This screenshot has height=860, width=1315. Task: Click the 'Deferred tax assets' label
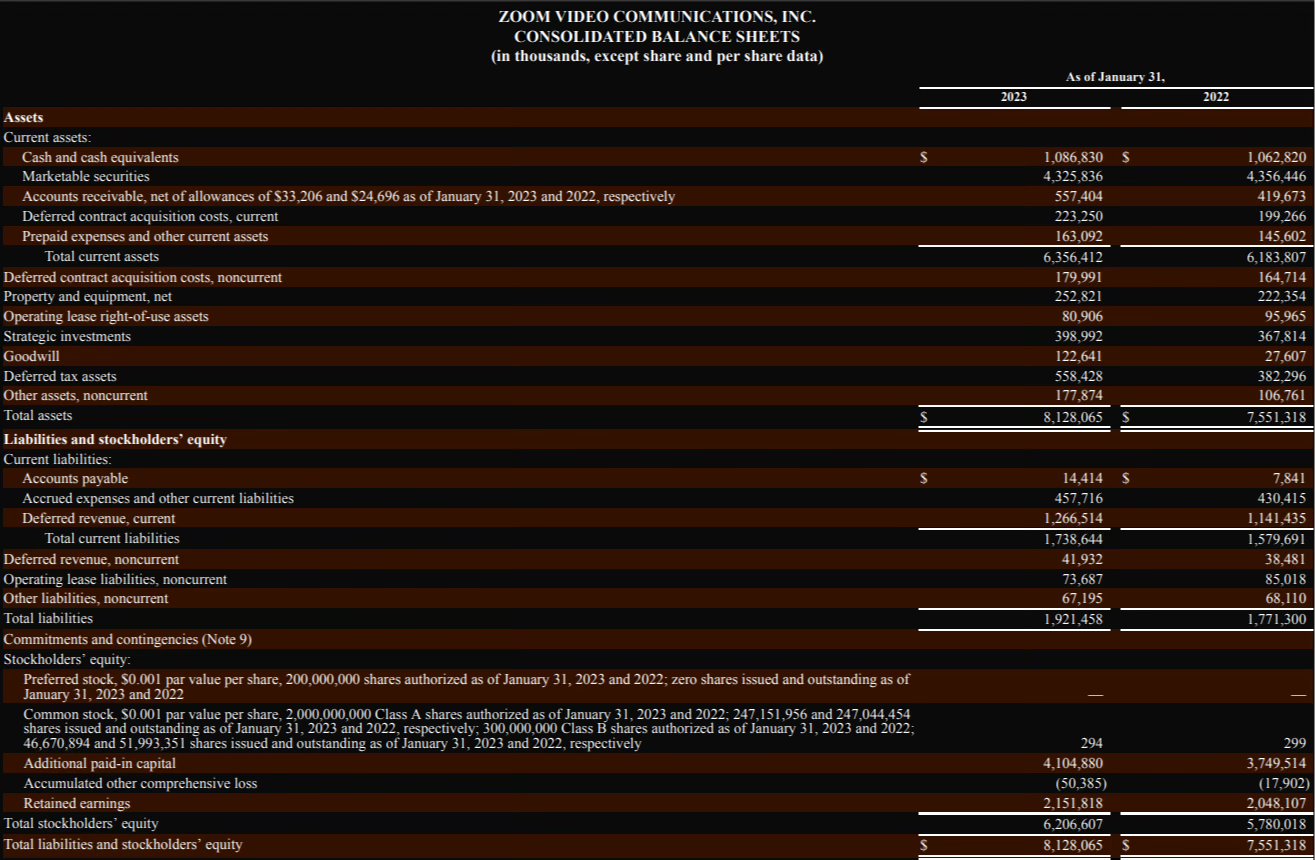pos(60,376)
